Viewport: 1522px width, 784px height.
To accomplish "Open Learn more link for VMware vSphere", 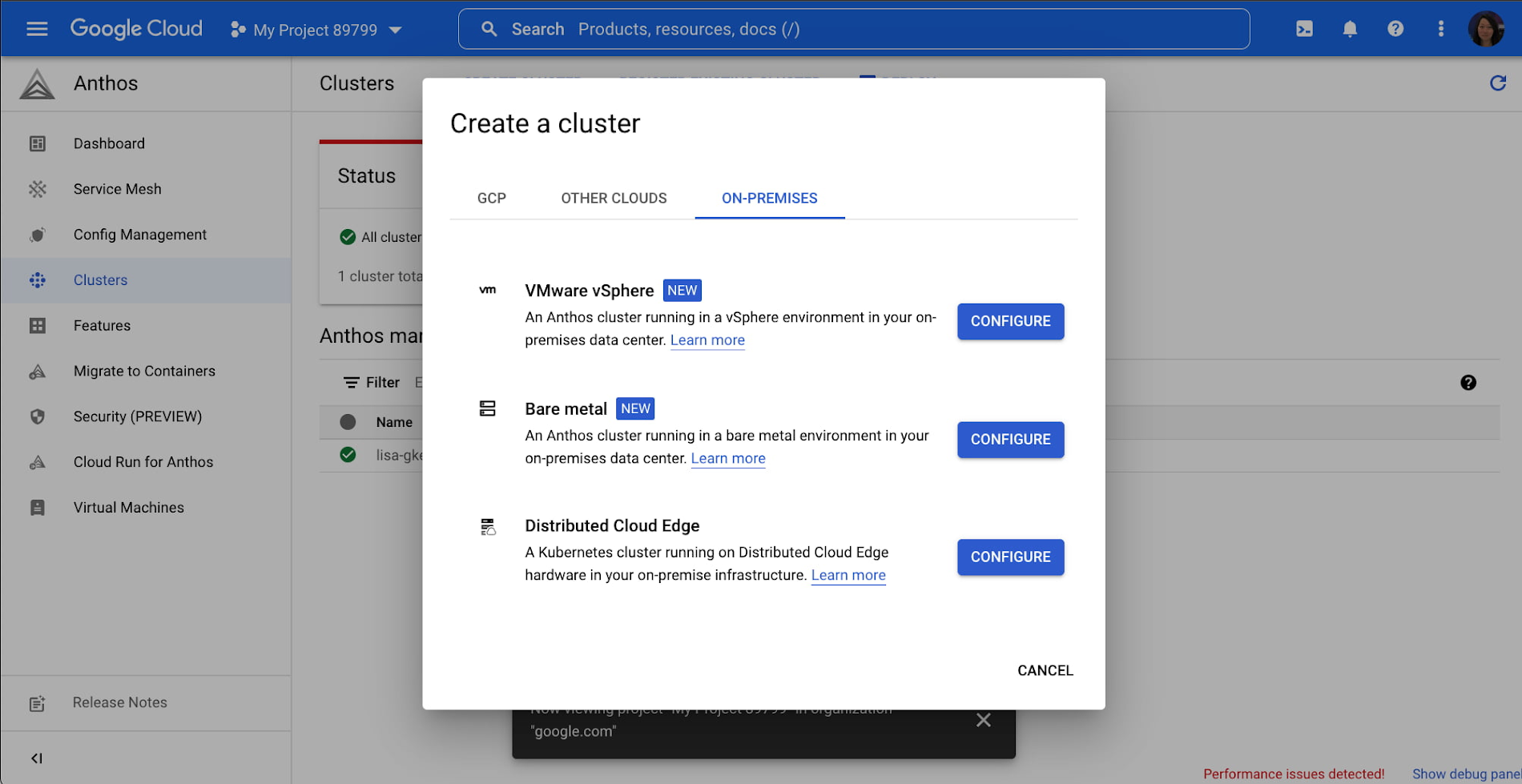I will 707,340.
